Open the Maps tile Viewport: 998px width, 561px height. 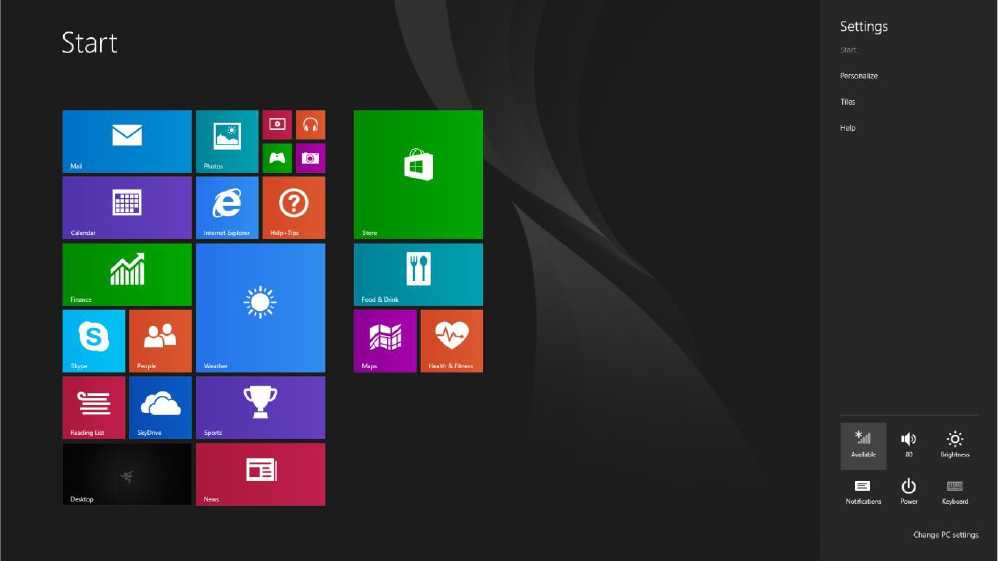click(385, 341)
